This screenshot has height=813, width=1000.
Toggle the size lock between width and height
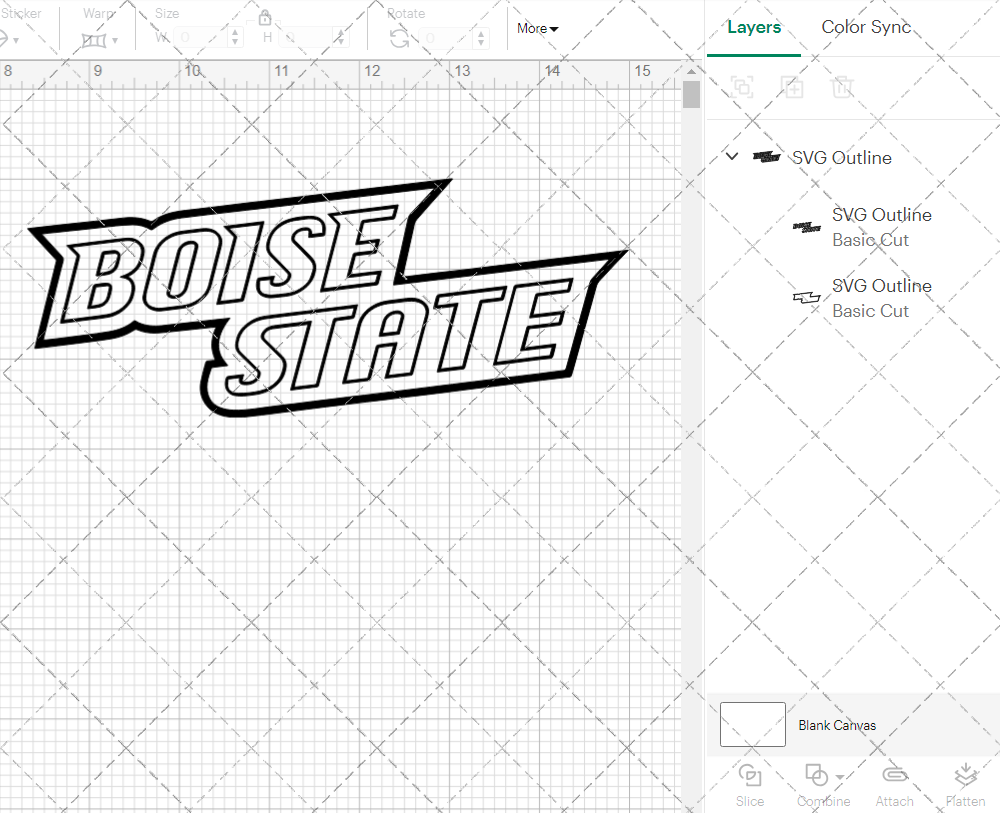(265, 17)
